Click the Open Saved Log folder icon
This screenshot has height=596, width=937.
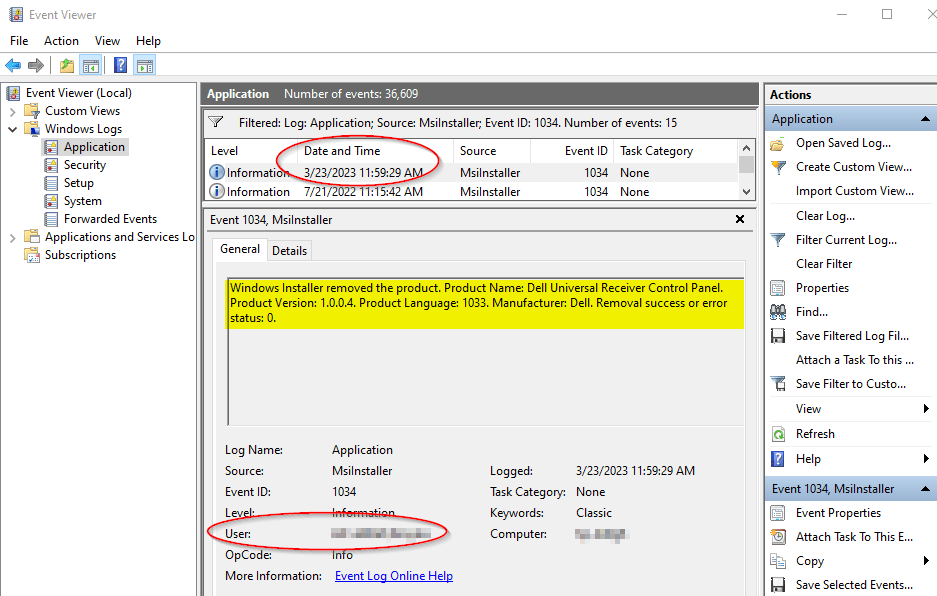[777, 143]
